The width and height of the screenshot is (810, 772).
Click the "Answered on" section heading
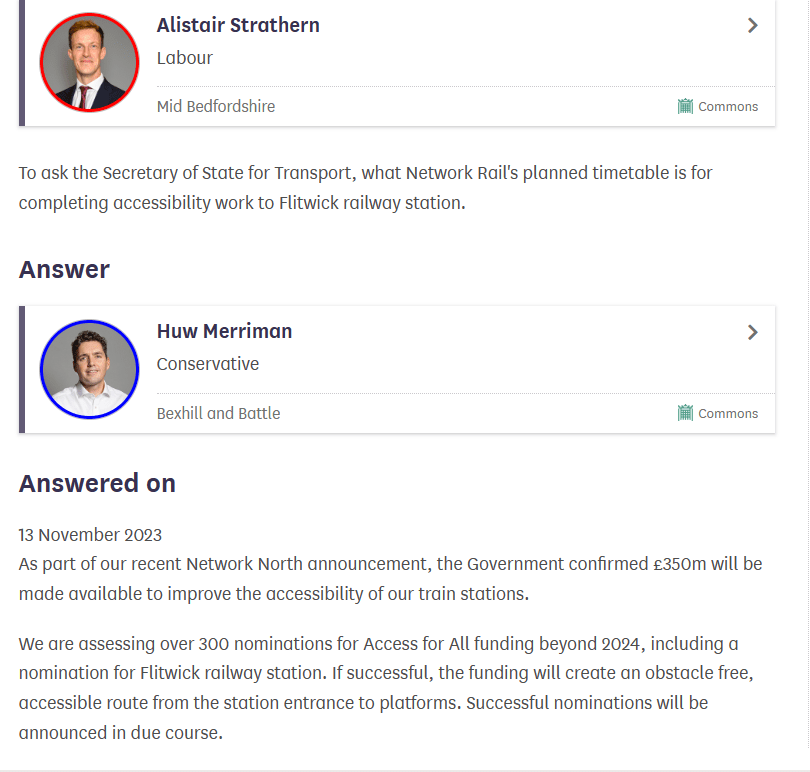coord(97,484)
